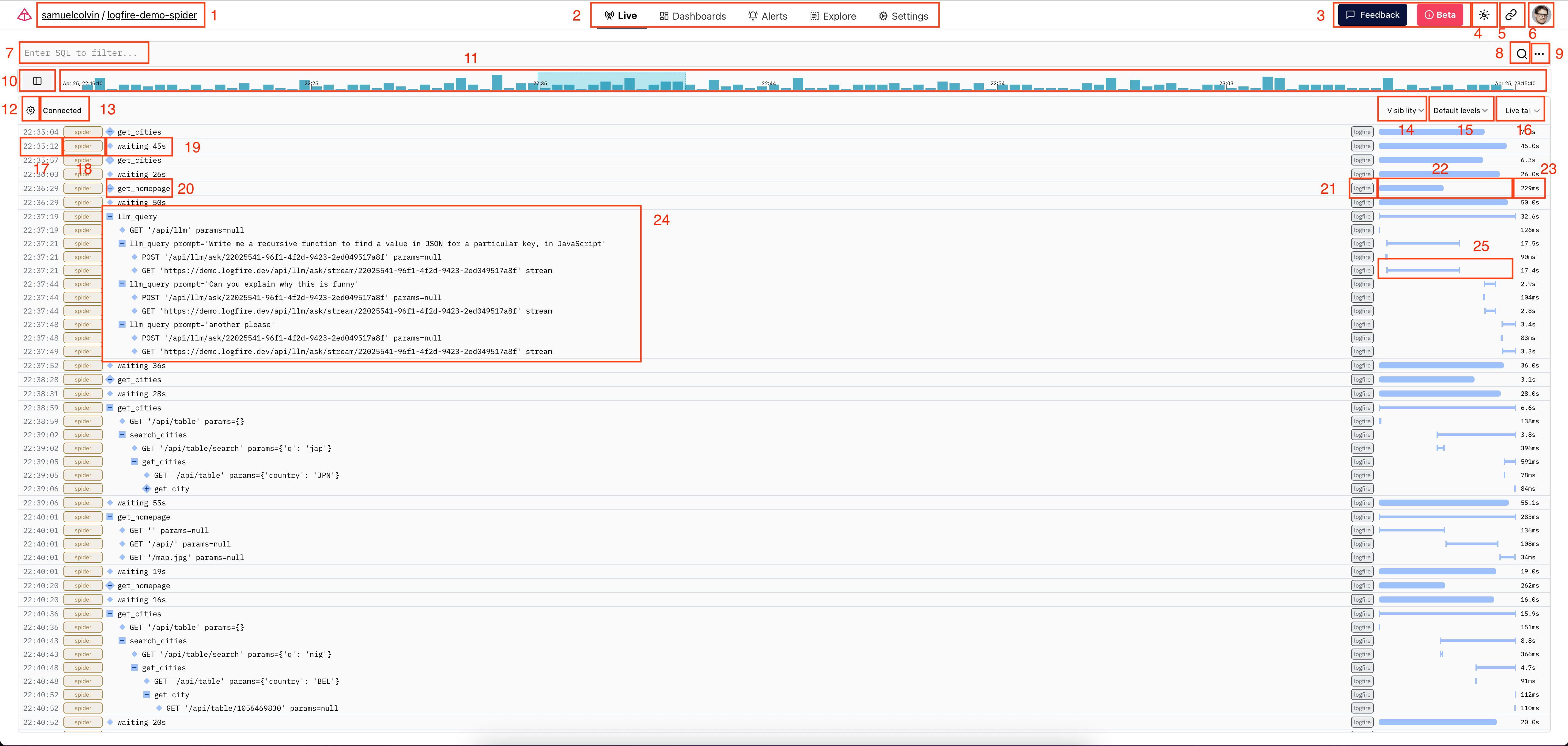Toggle light/dark theme with the sun icon
Image resolution: width=1568 pixels, height=746 pixels.
1484,15
